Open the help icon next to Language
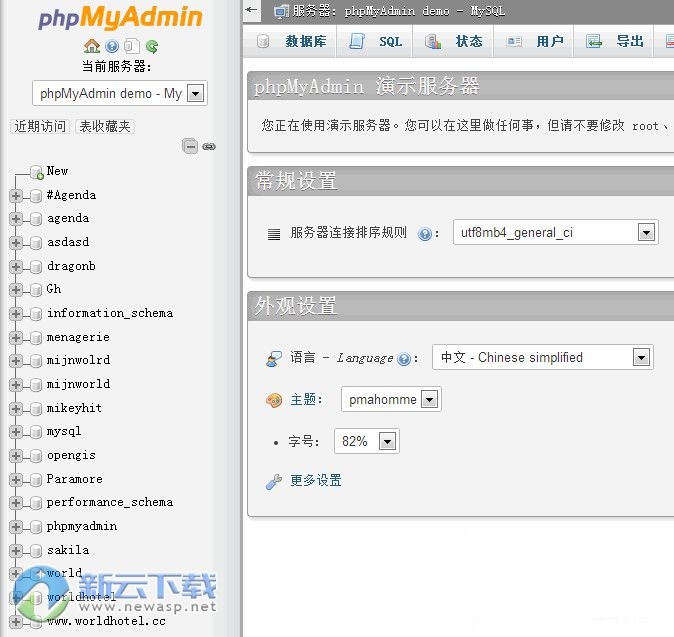The height and width of the screenshot is (637, 674). (x=404, y=358)
